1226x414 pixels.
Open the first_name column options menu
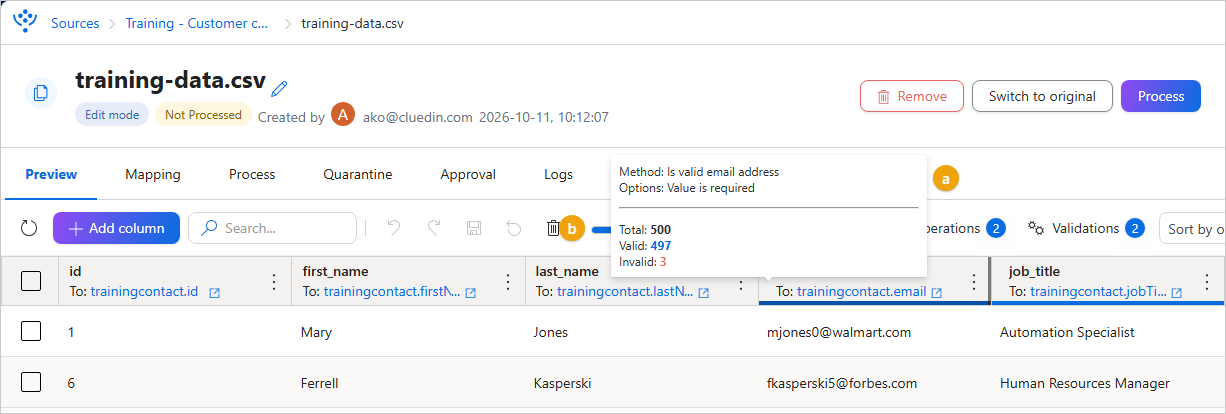point(507,282)
